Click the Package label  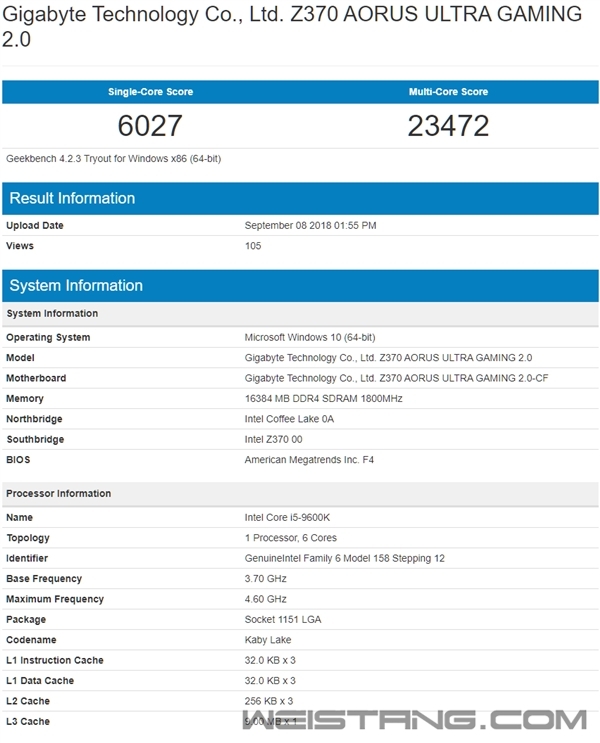click(26, 619)
